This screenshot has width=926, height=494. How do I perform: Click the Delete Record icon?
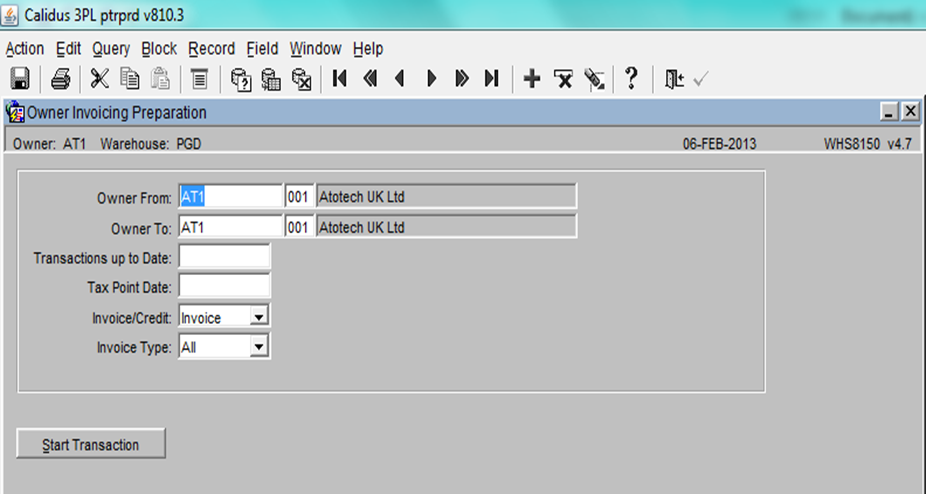[563, 79]
